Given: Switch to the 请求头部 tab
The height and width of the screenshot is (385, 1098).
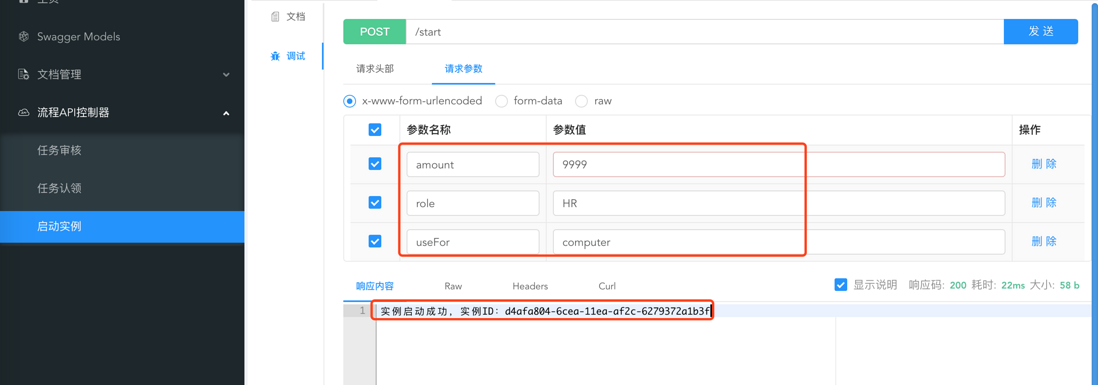Looking at the screenshot, I should (375, 69).
